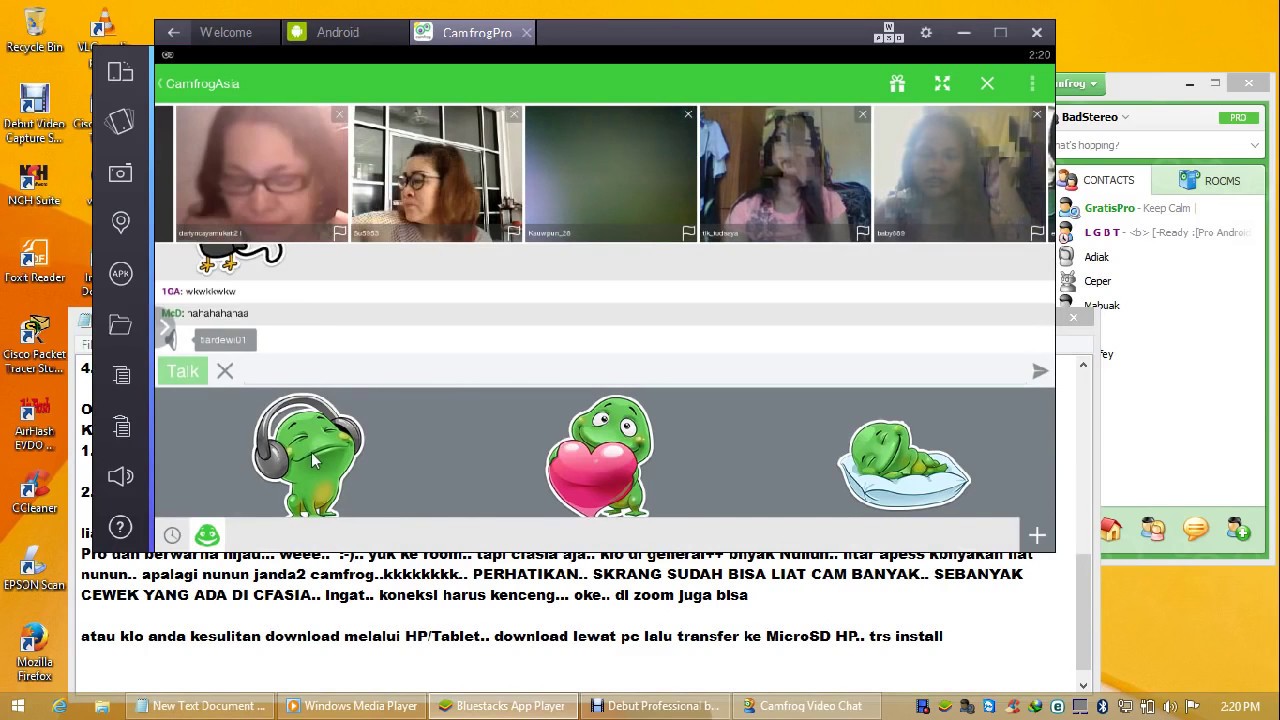The height and width of the screenshot is (720, 1280).
Task: Select the green frog sticker pack tab
Action: tap(207, 535)
